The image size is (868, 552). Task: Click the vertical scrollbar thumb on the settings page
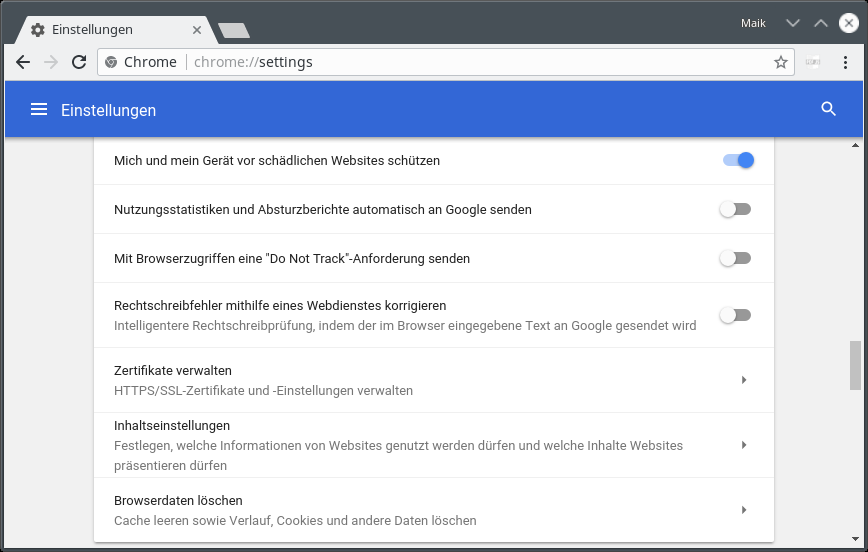[x=855, y=365]
